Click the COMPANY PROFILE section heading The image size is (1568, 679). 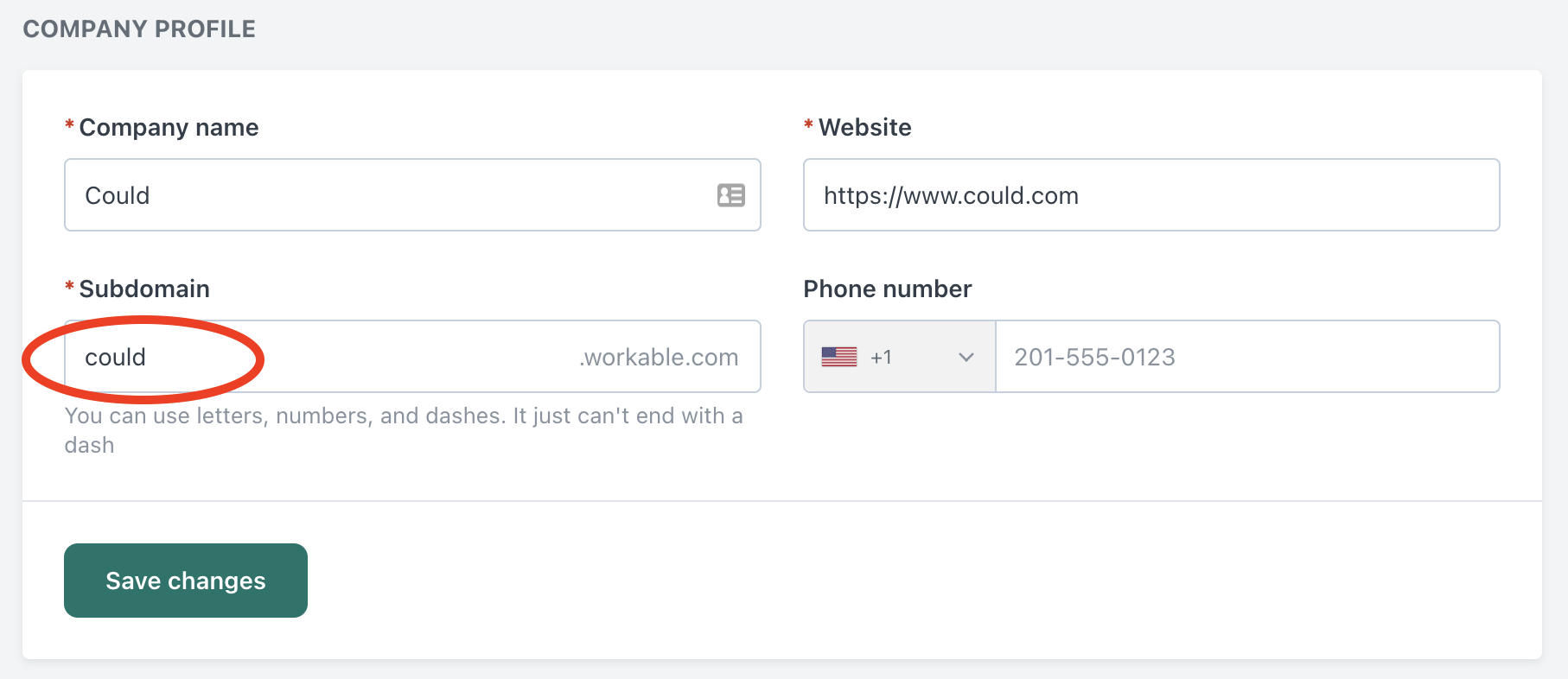pos(139,29)
